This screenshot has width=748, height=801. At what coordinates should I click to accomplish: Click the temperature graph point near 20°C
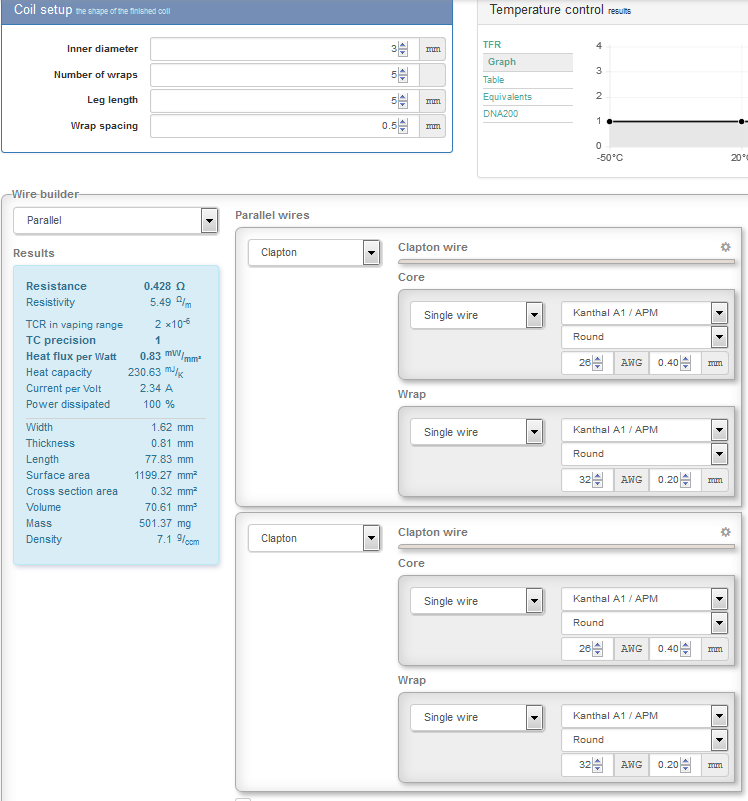tap(741, 122)
